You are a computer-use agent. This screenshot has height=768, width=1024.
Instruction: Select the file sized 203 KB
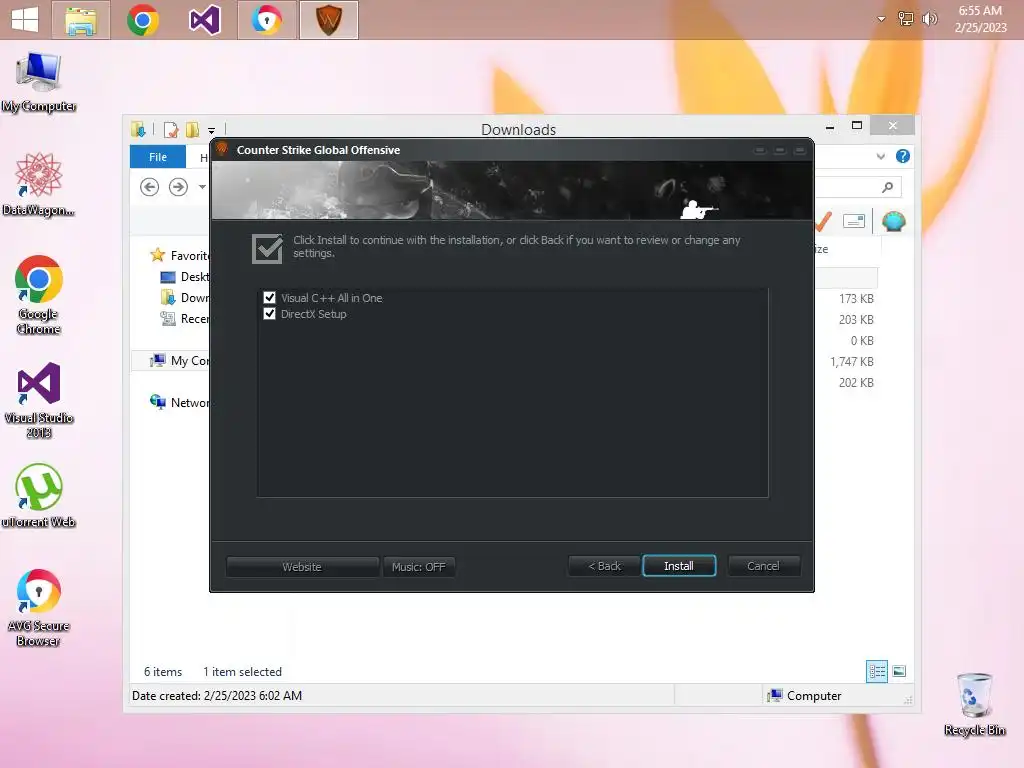(x=856, y=320)
